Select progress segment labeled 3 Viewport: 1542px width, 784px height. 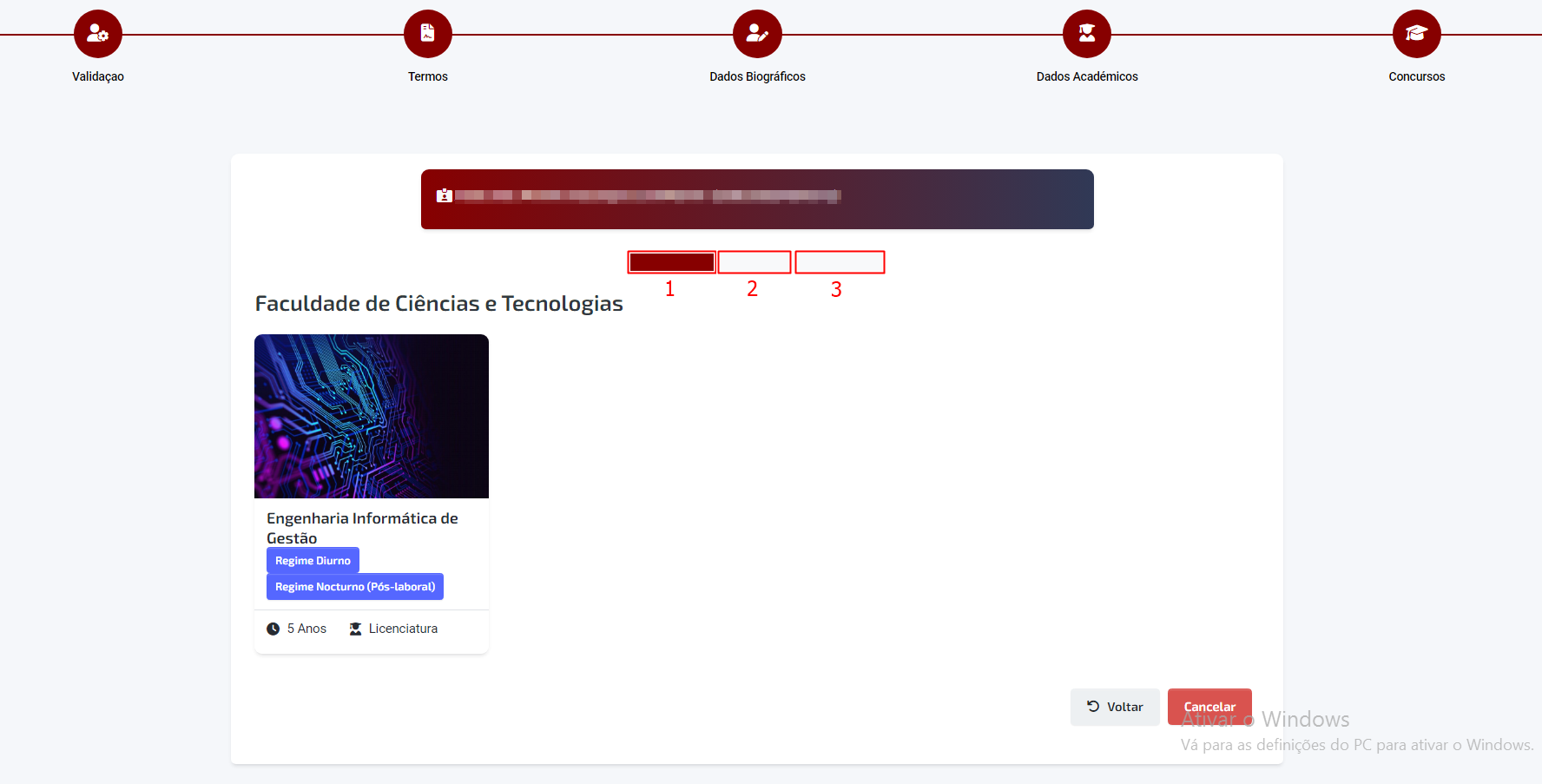click(840, 262)
